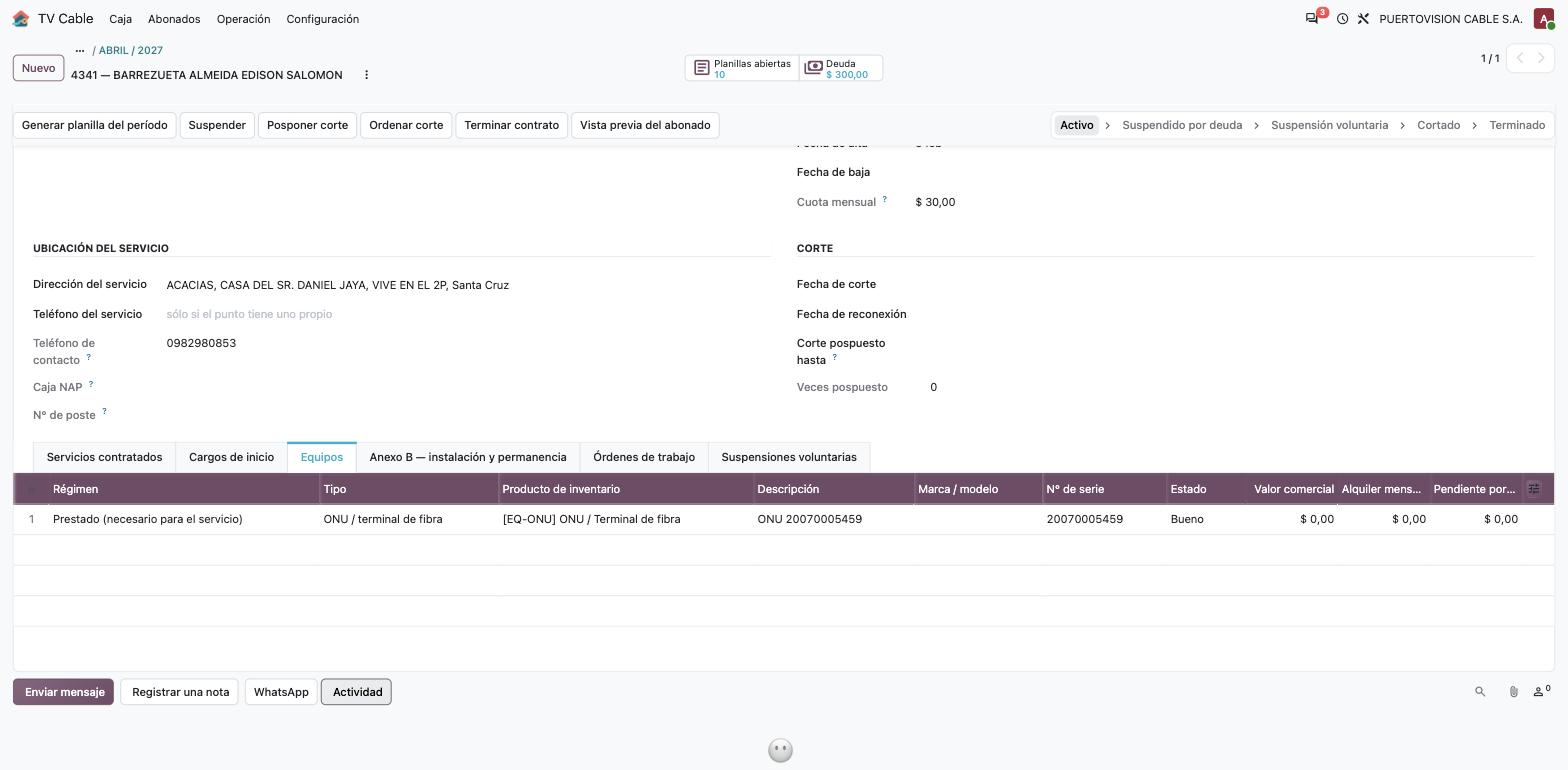The image size is (1568, 770).
Task: Click the Enviar mensaje button
Action: [x=64, y=692]
